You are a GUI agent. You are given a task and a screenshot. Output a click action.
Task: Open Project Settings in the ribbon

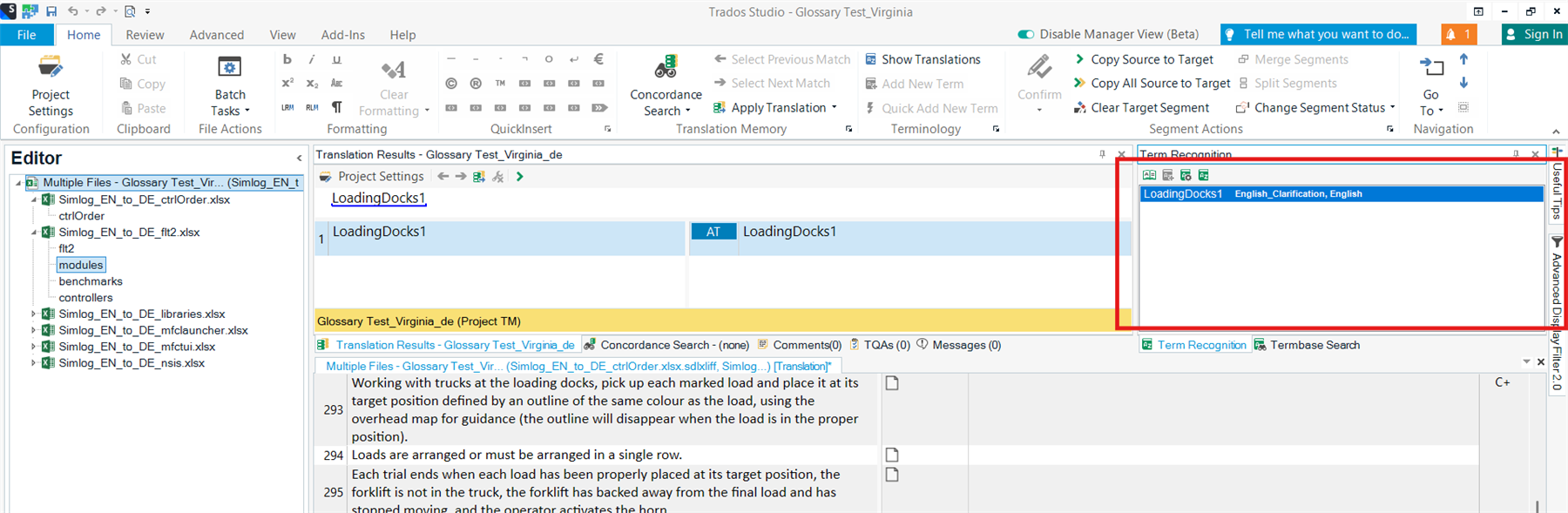pos(51,85)
